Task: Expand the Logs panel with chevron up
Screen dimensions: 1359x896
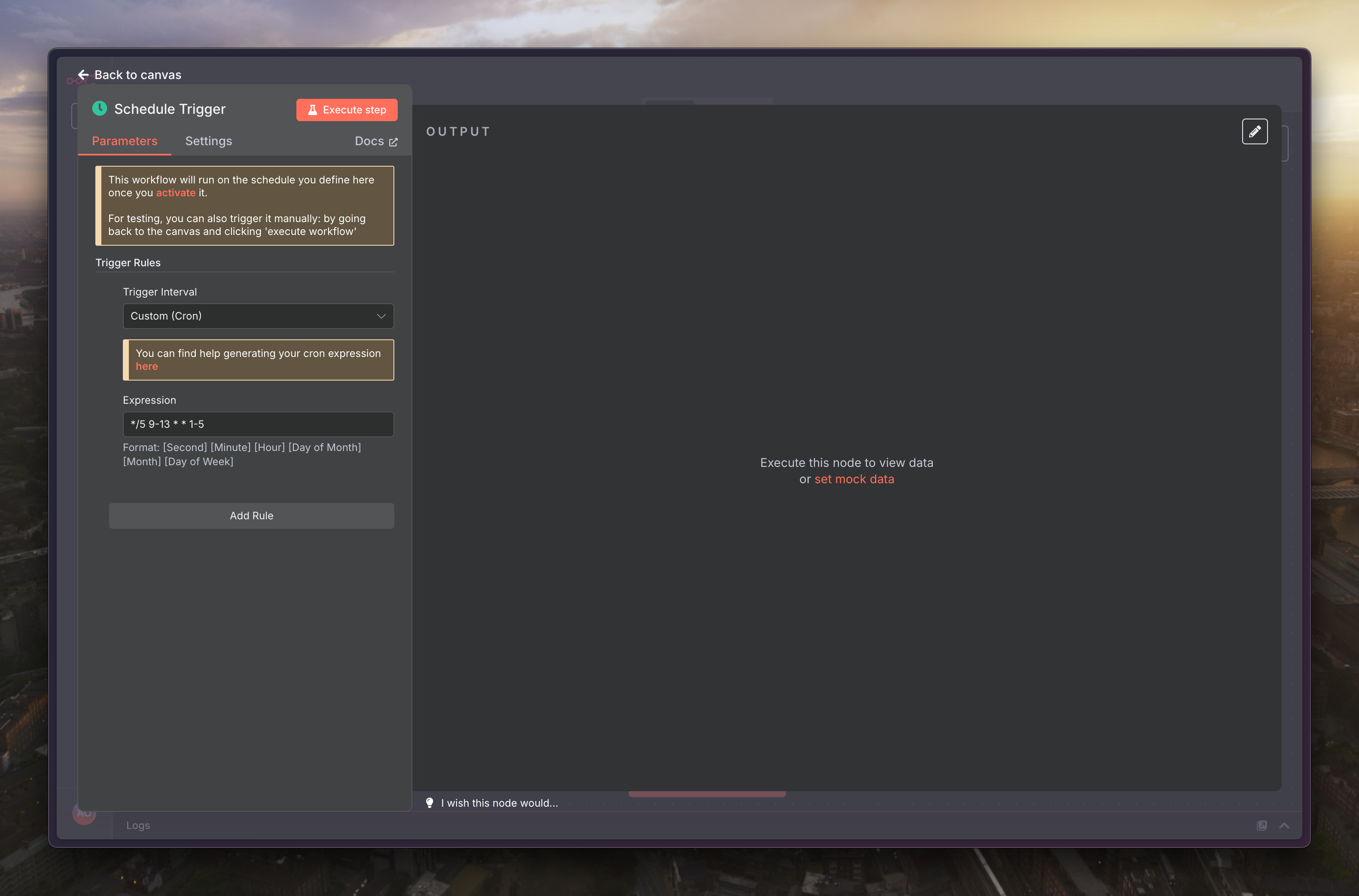Action: [x=1284, y=825]
